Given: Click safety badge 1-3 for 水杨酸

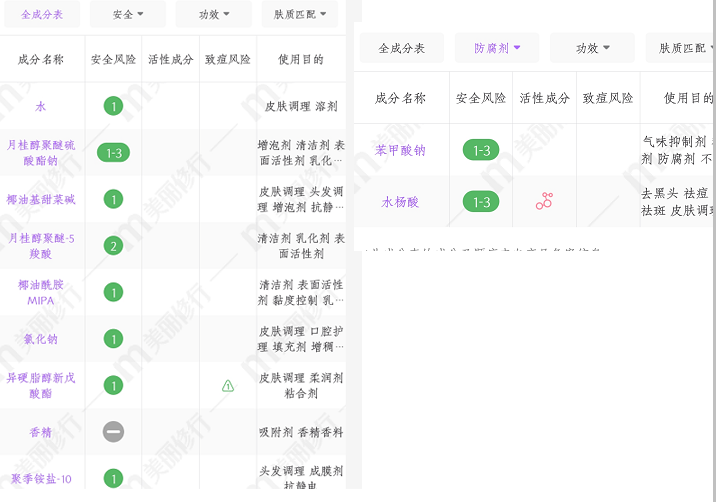Looking at the screenshot, I should pyautogui.click(x=481, y=201).
